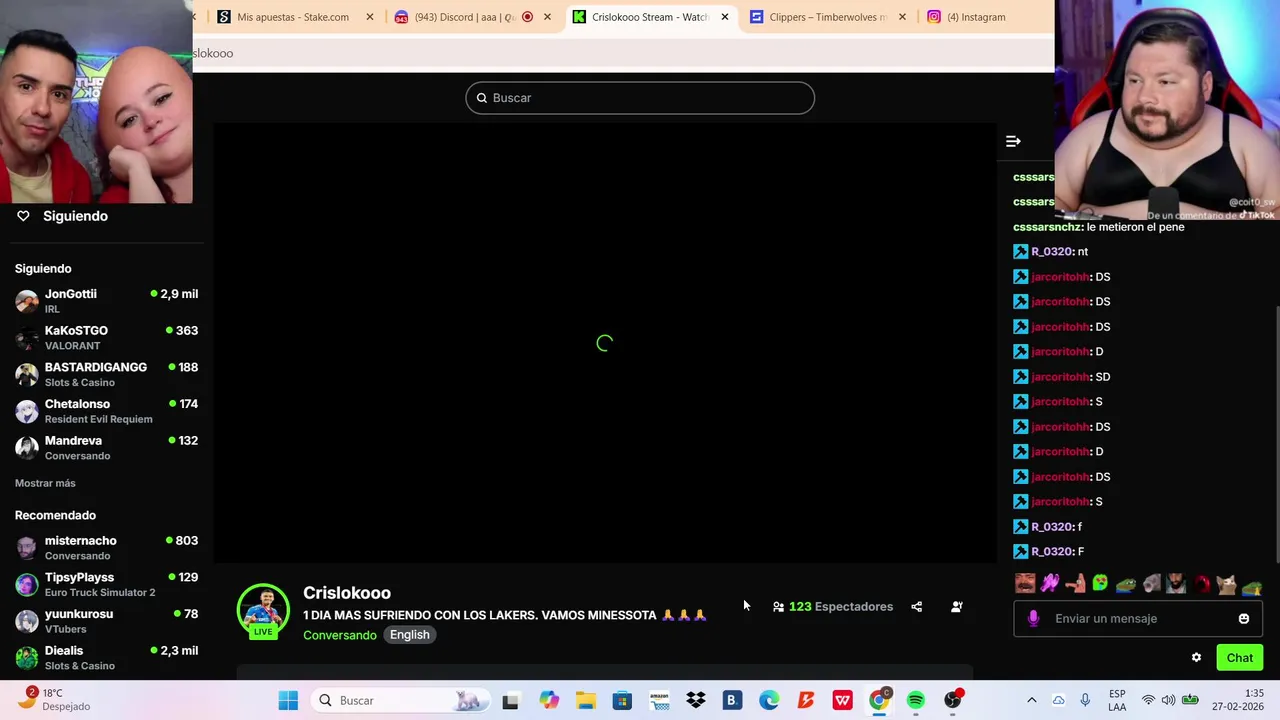Screen dimensions: 1280x720
Task: Open Dropbox from the taskbar
Action: coord(696,700)
